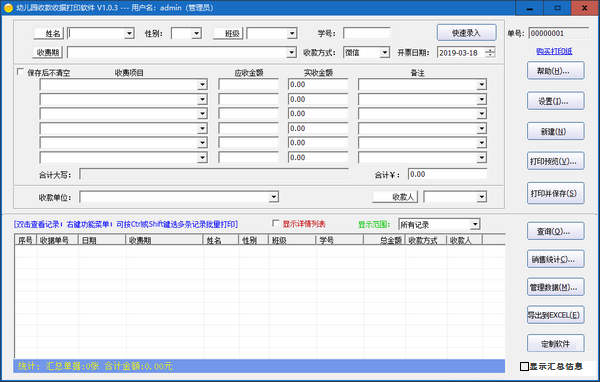Click the 姓名 column header in table
The width and height of the screenshot is (600, 382).
click(221, 240)
